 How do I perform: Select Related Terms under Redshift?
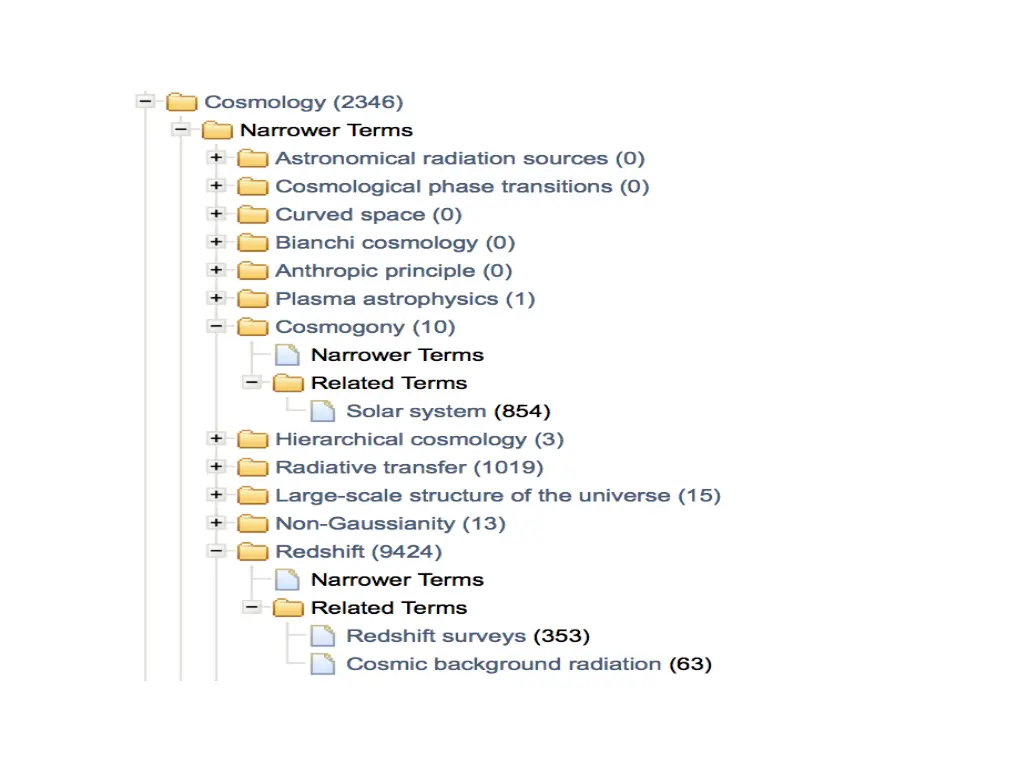coord(389,607)
